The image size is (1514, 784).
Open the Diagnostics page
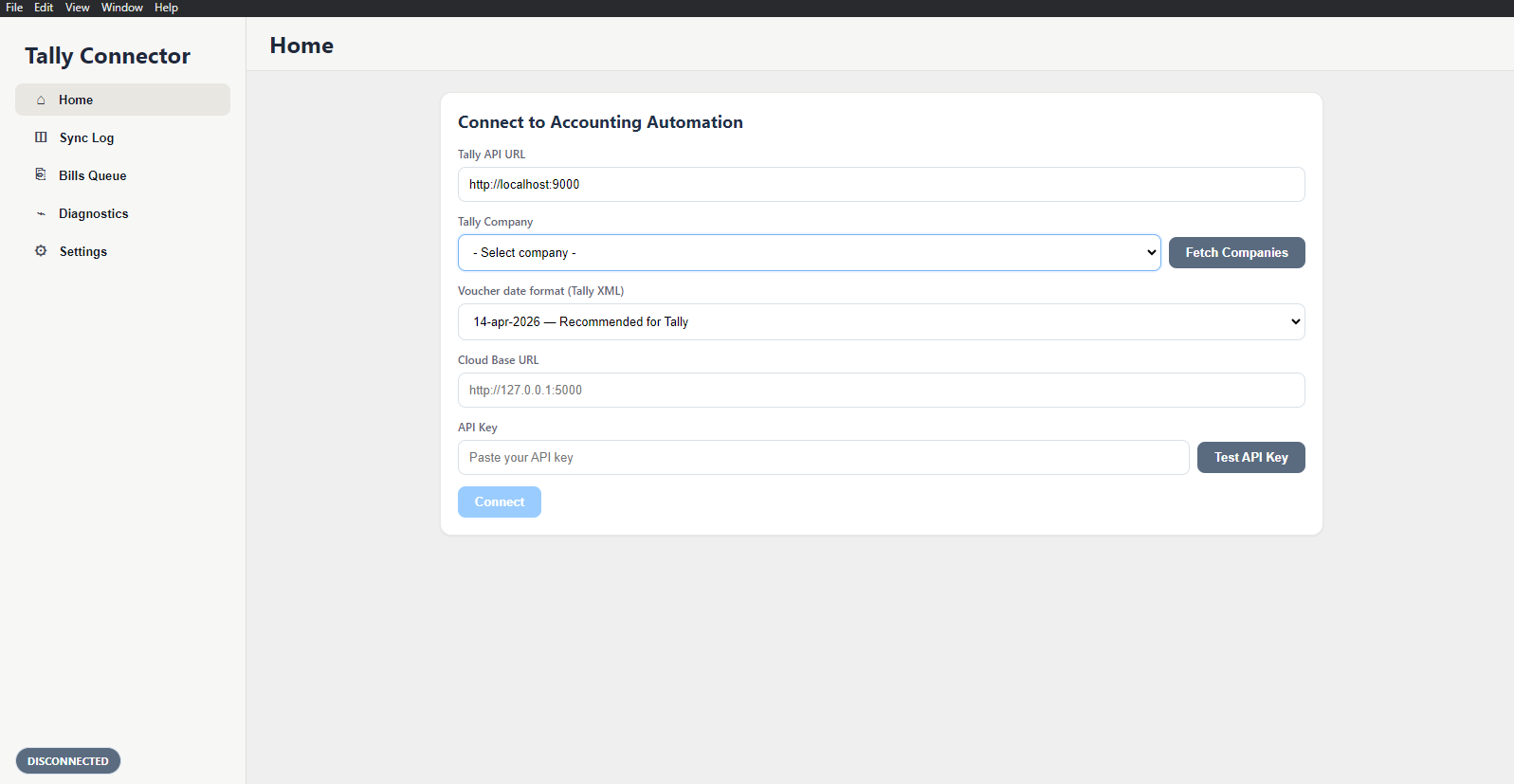[122, 213]
